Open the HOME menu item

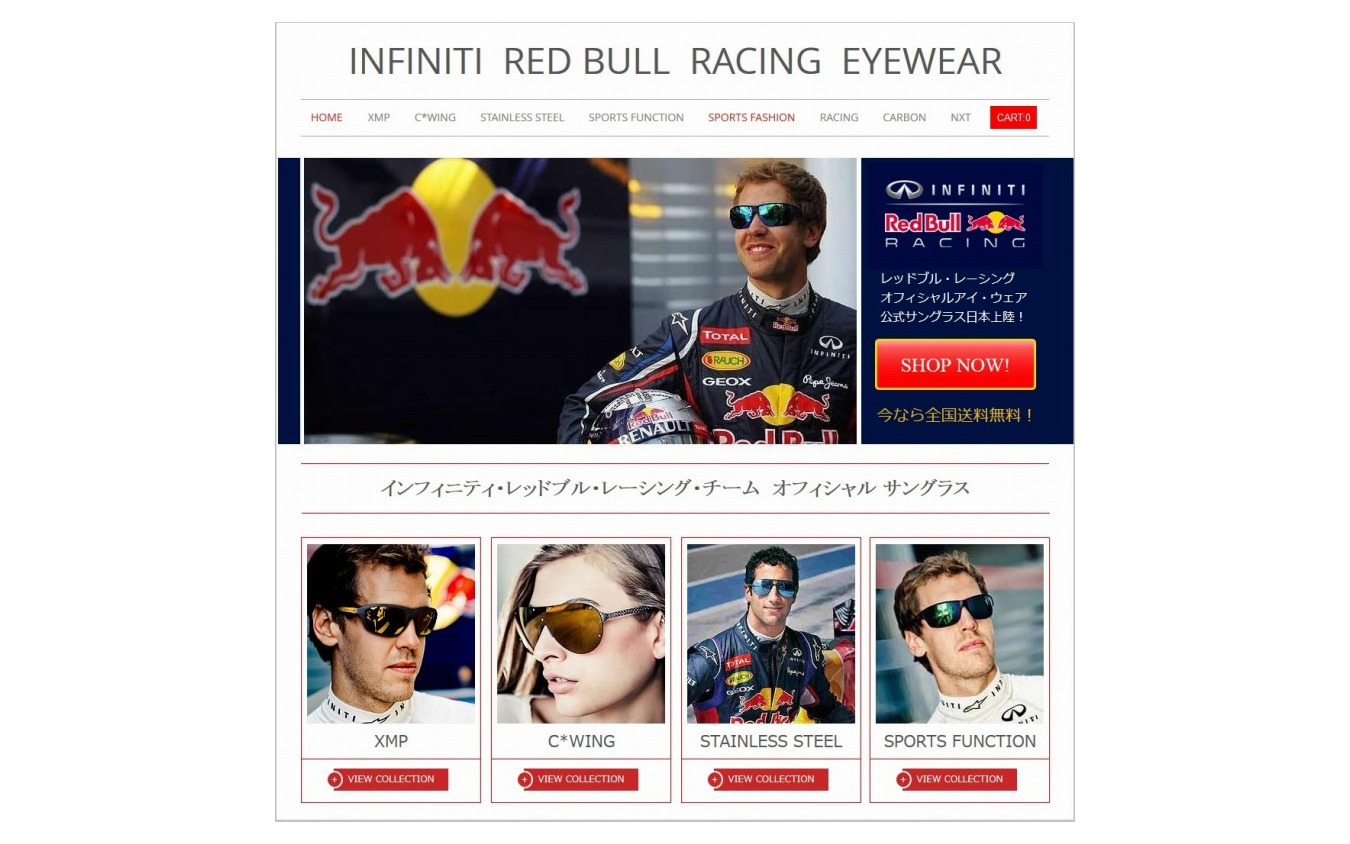tap(326, 118)
